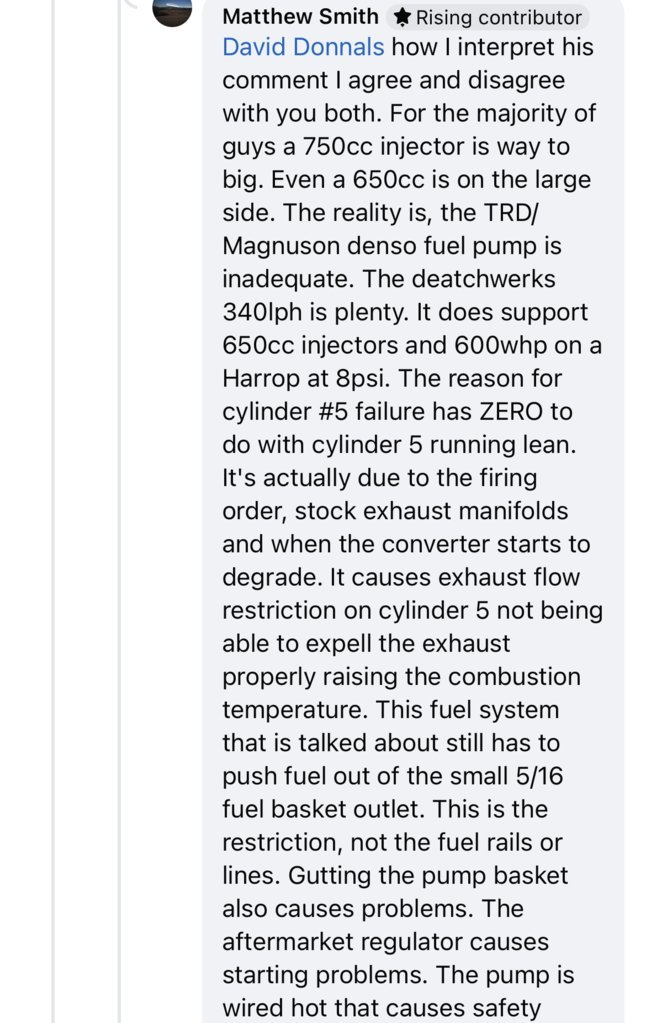Click the "aftermarket regulator" phrase
The image size is (646, 1023).
coord(343,942)
